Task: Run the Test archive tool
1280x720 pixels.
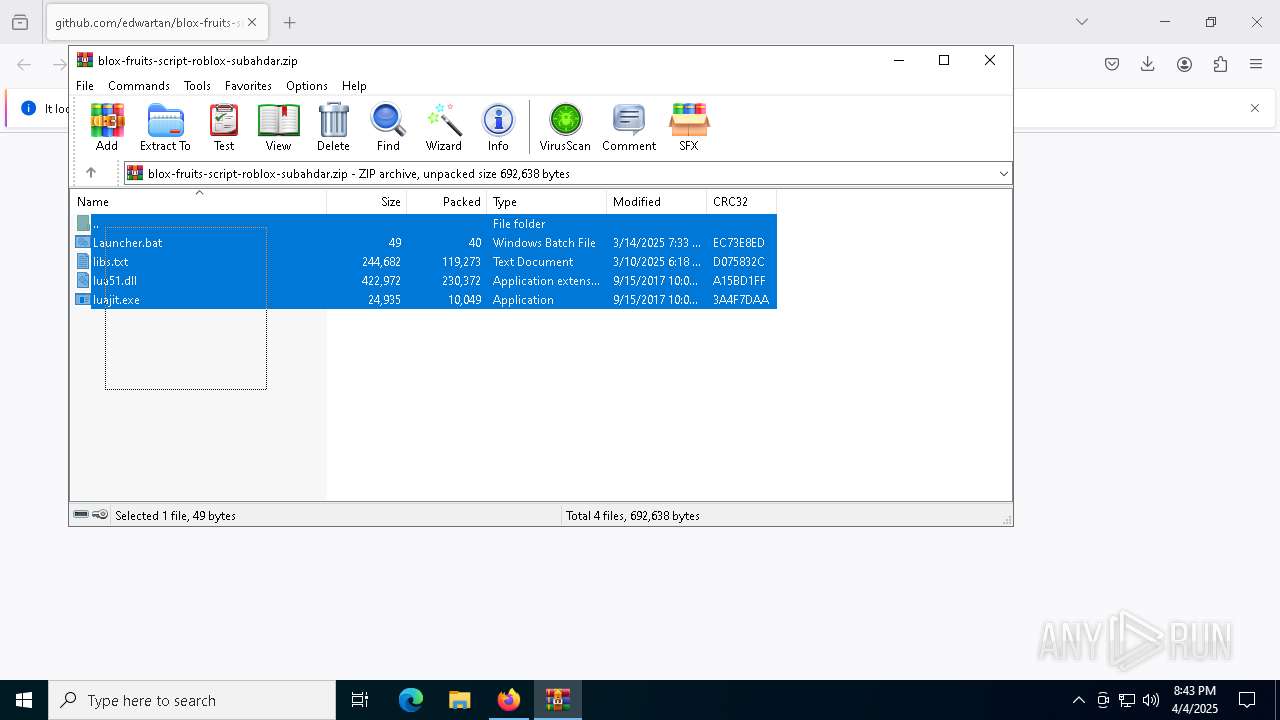Action: 224,127
